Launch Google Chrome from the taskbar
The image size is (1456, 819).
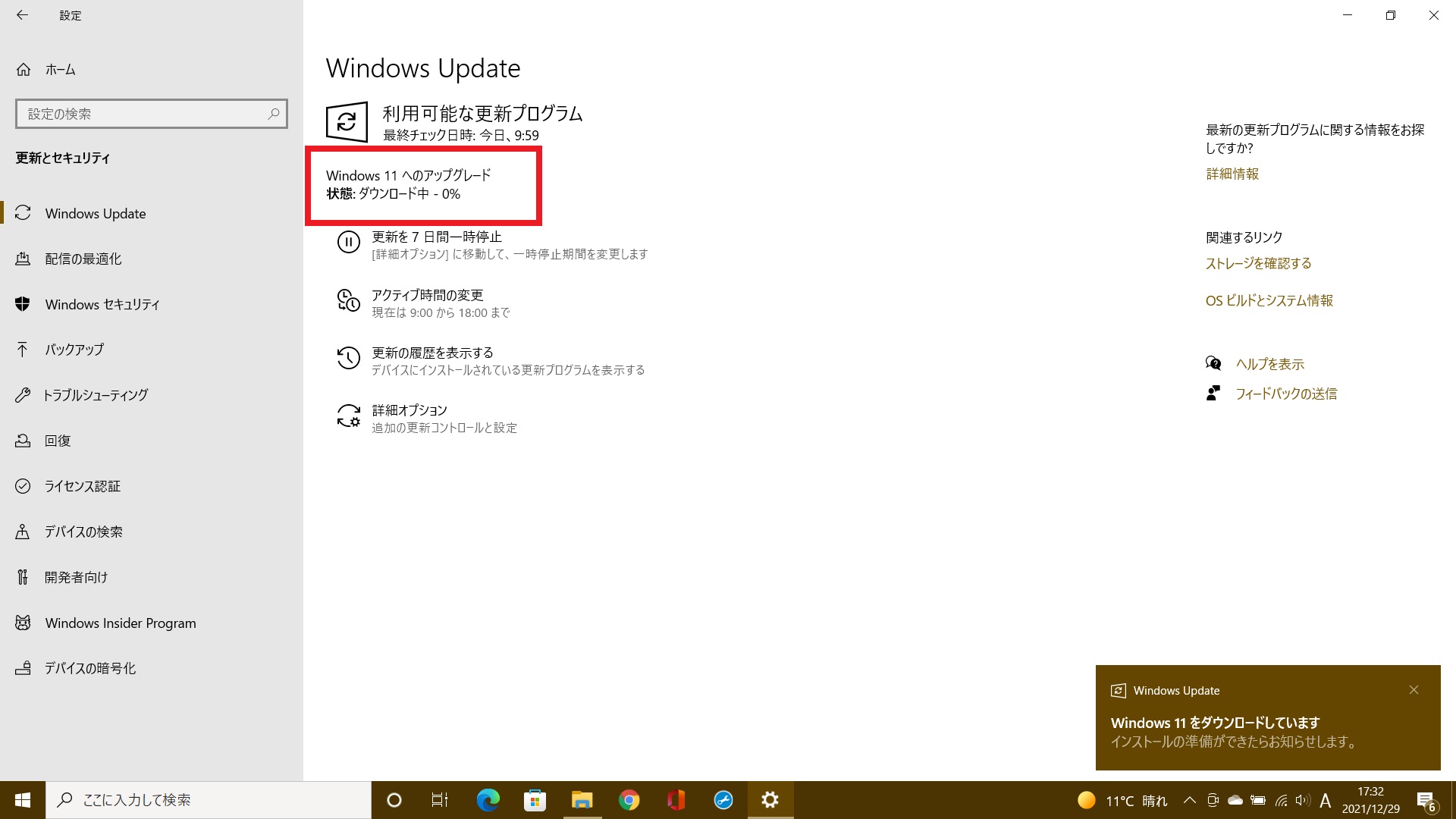click(629, 799)
